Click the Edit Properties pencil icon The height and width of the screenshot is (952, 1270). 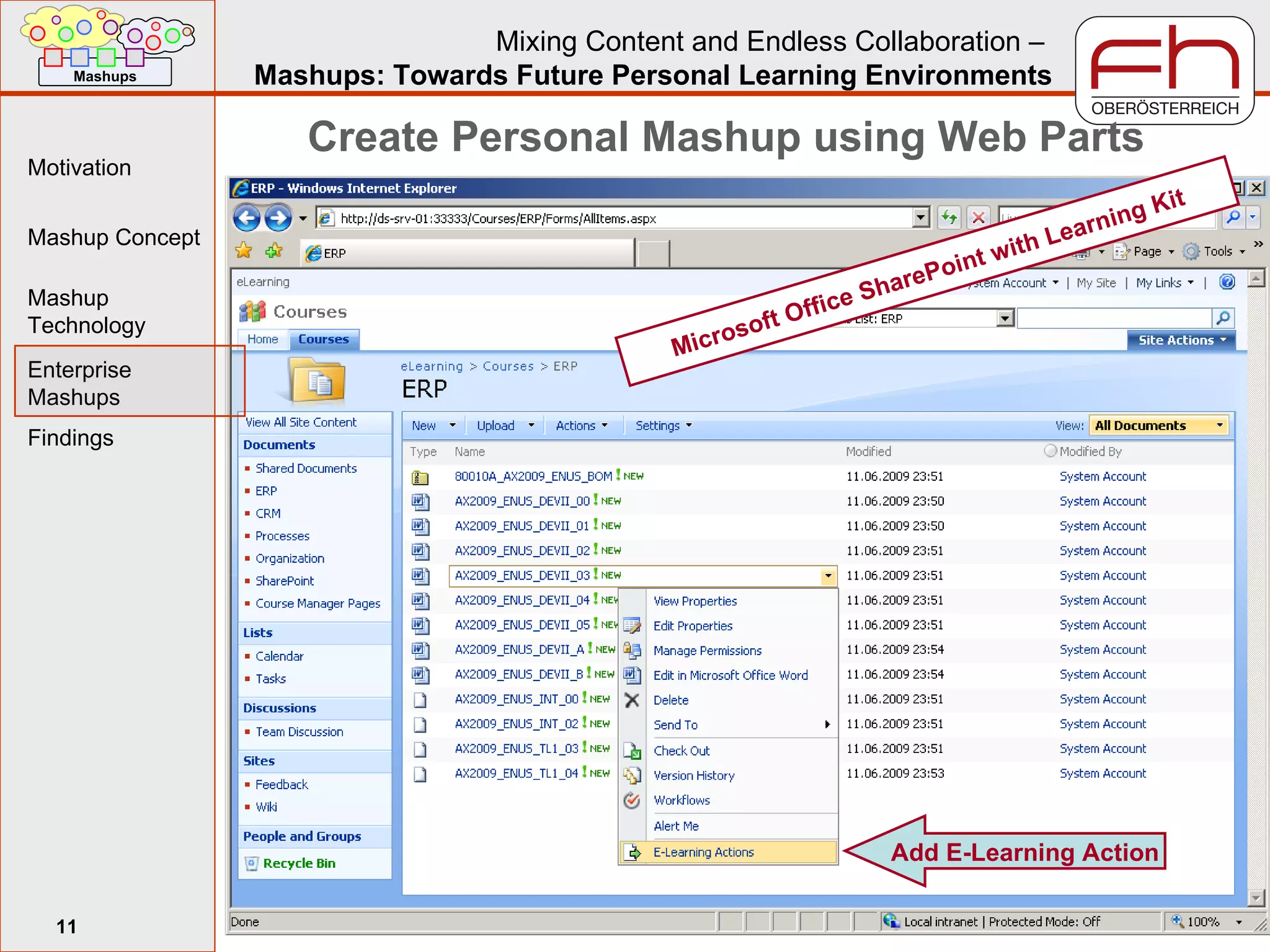point(632,625)
